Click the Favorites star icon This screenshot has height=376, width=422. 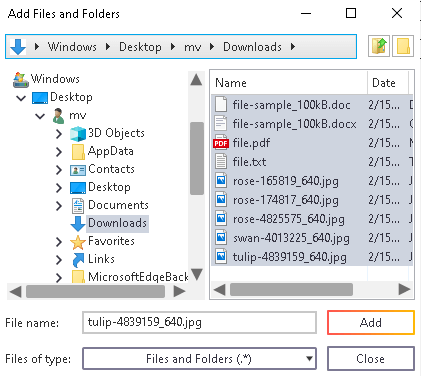pyautogui.click(x=78, y=242)
